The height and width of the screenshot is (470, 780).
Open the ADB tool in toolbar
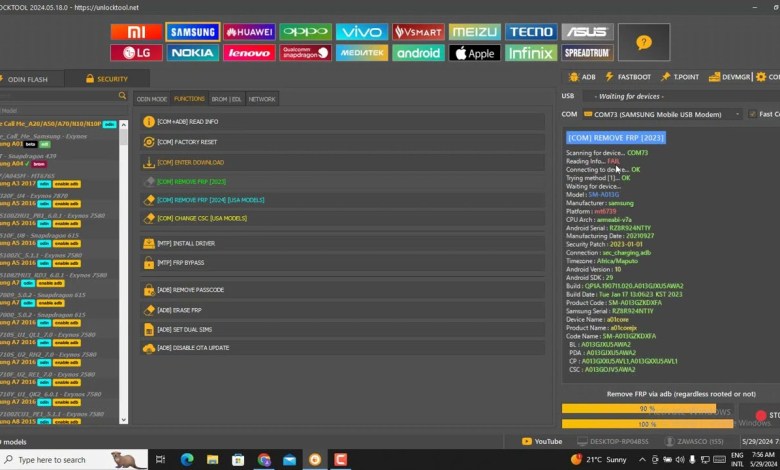pyautogui.click(x=582, y=77)
